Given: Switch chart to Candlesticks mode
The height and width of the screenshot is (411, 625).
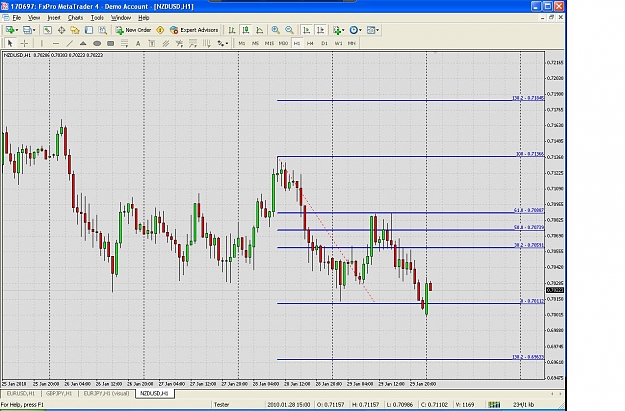Looking at the screenshot, I should pyautogui.click(x=246, y=30).
